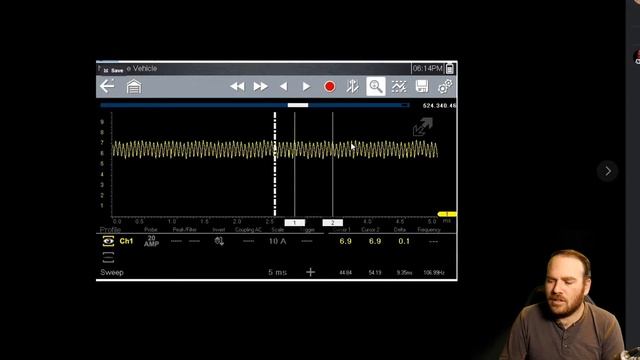Toggle Ch1 visibility eye icon
This screenshot has height=360, width=640.
108,241
